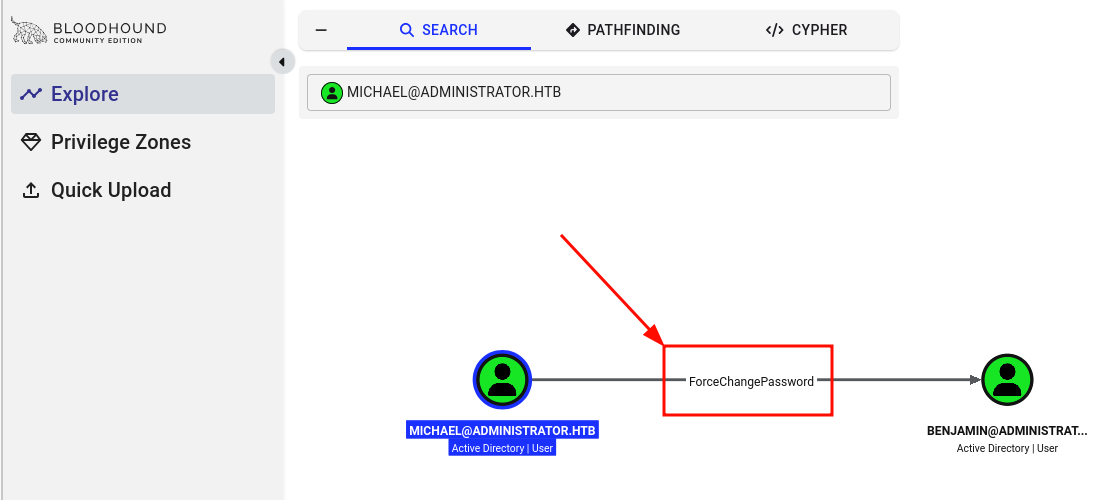Select the BENJAMIN user node in graph
The height and width of the screenshot is (500, 1116).
[1007, 379]
